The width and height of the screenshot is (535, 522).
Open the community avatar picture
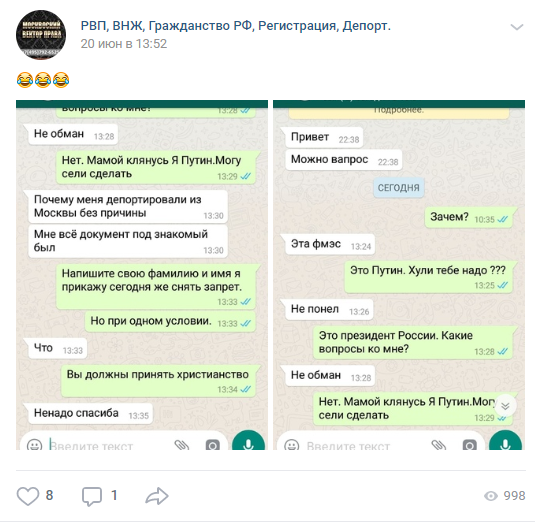click(x=41, y=35)
